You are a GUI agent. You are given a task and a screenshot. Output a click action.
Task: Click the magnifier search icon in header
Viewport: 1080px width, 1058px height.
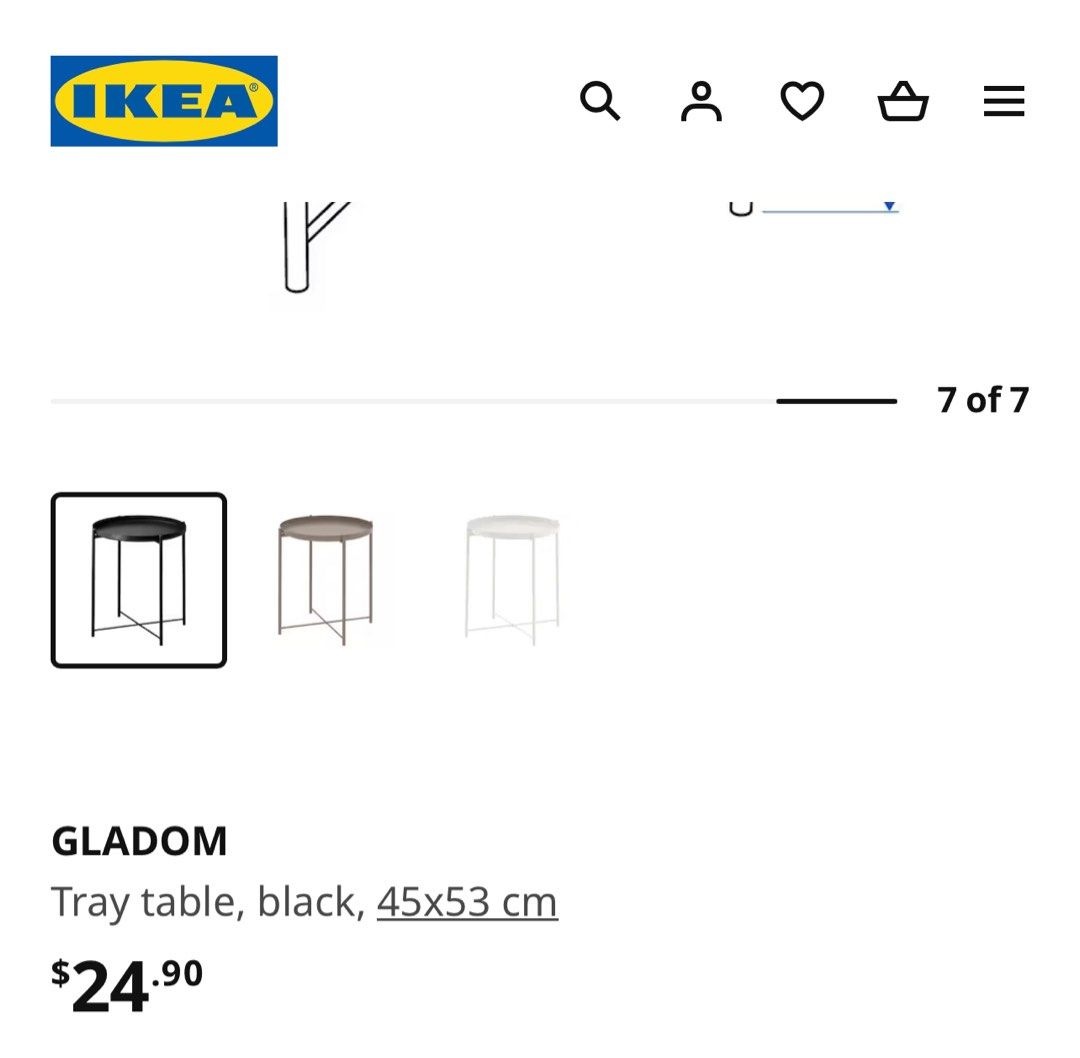coord(601,100)
